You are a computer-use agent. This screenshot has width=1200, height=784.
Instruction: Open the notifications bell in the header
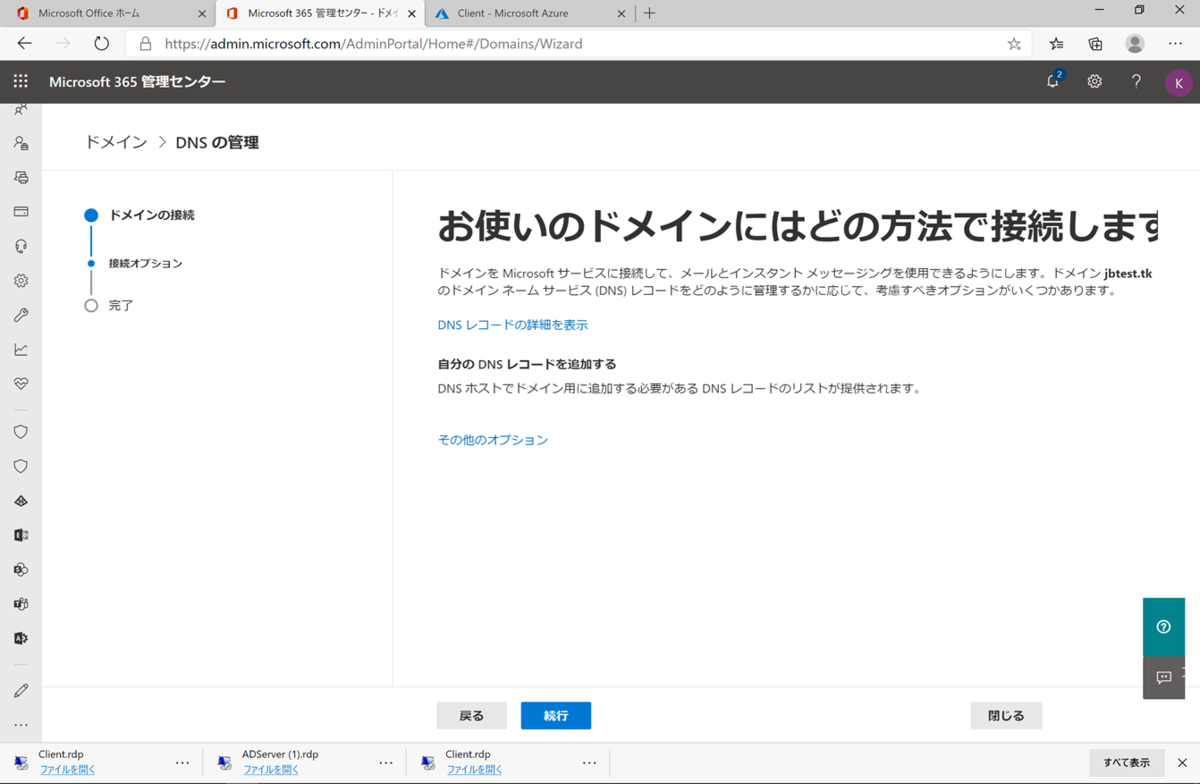[1053, 81]
